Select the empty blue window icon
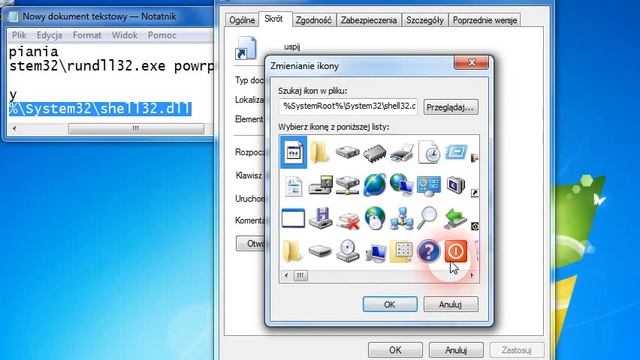The width and height of the screenshot is (640, 360). point(293,218)
